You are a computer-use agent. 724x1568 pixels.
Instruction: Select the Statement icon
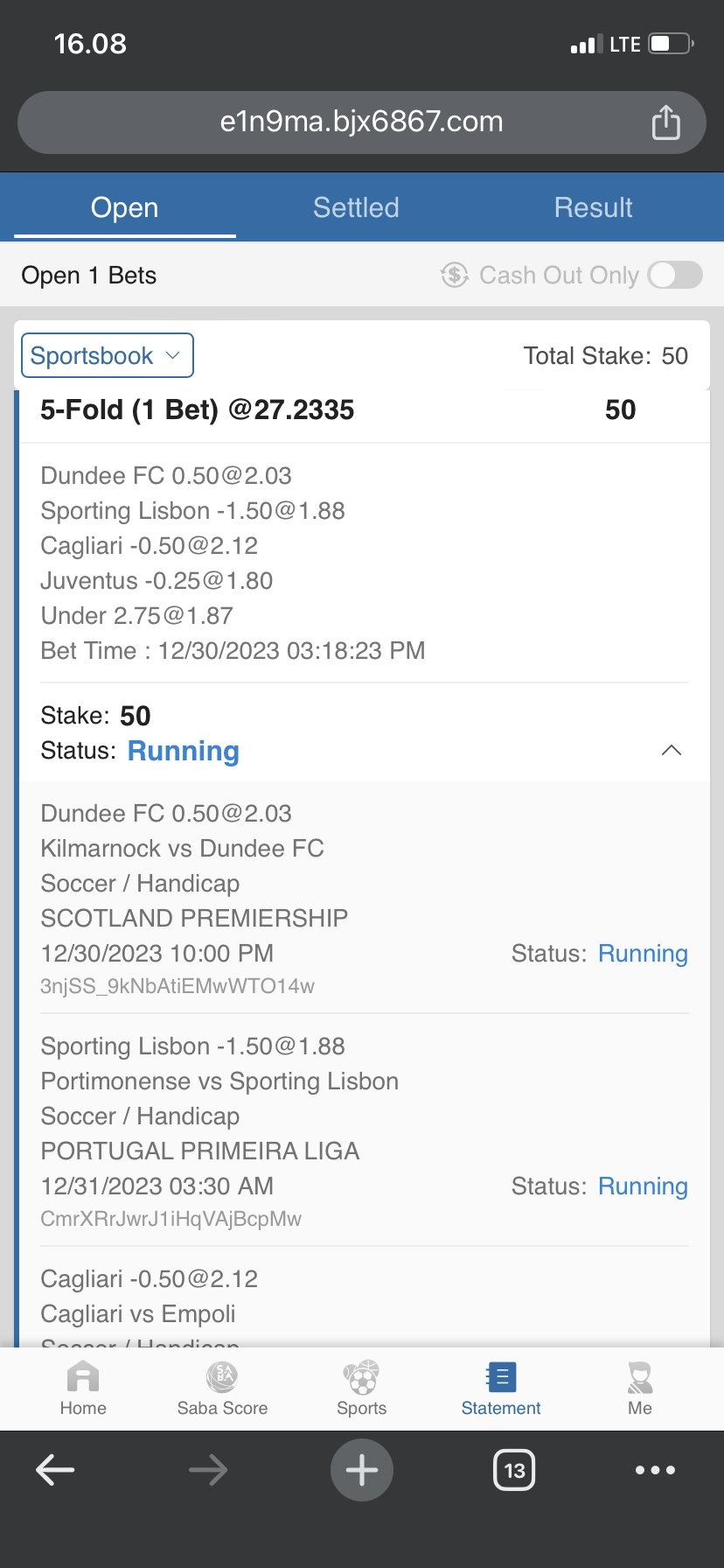[501, 1378]
